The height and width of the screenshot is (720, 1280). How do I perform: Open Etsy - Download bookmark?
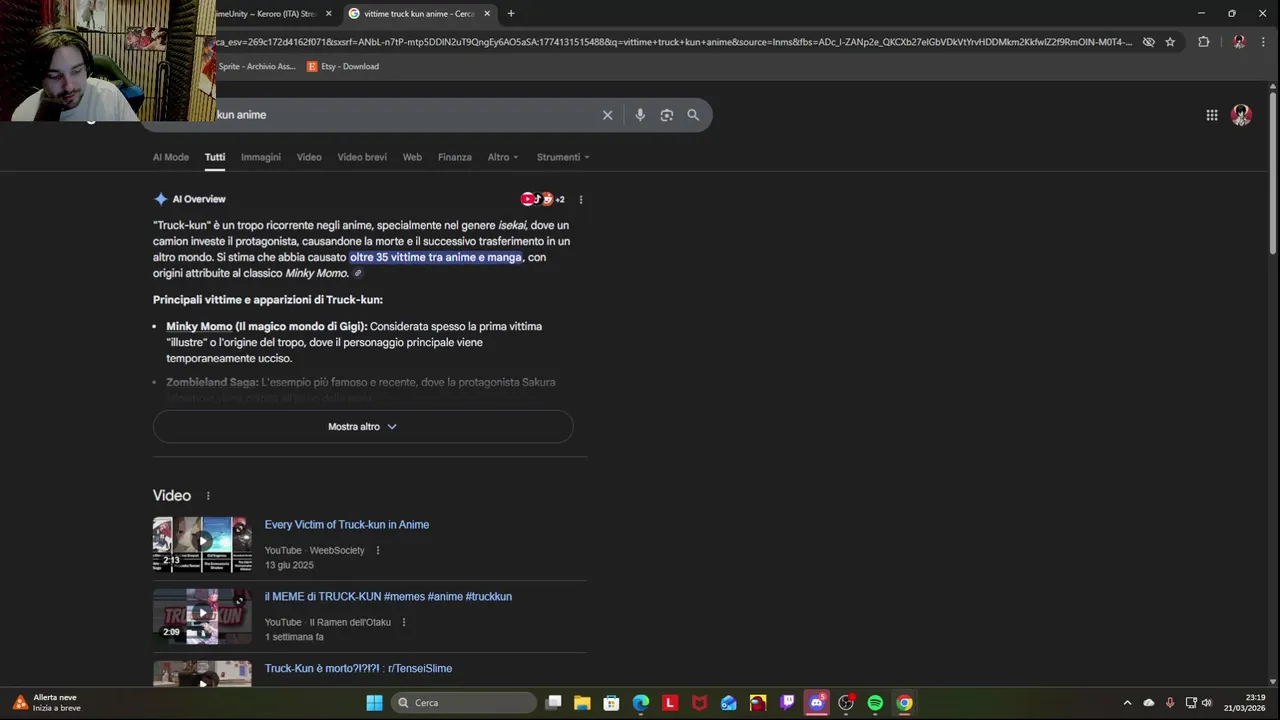pos(343,67)
